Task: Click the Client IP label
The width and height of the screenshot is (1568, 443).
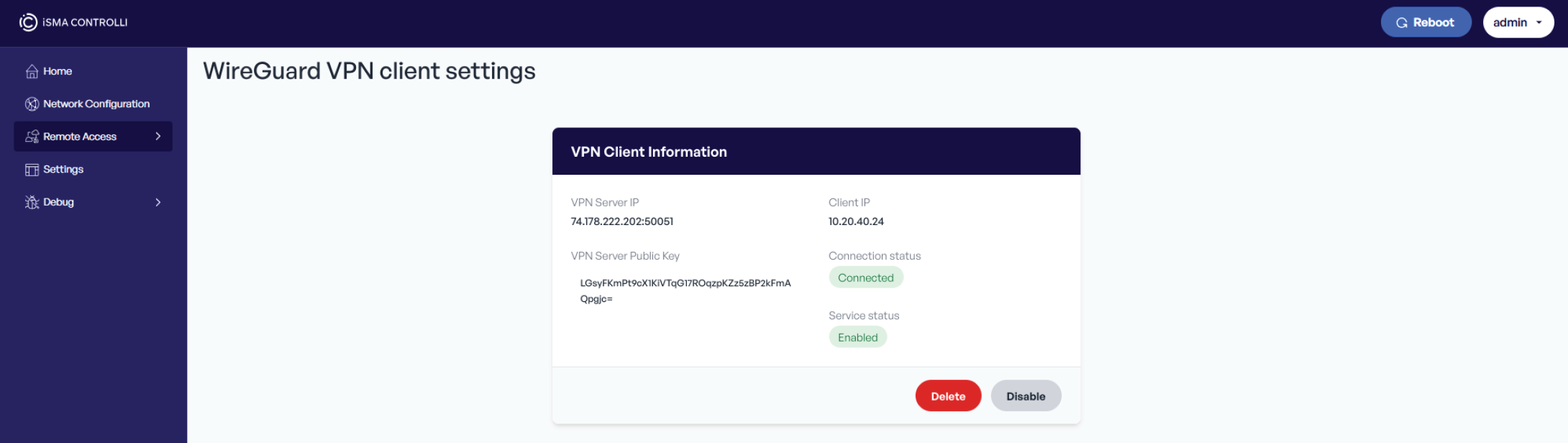Action: tap(849, 203)
